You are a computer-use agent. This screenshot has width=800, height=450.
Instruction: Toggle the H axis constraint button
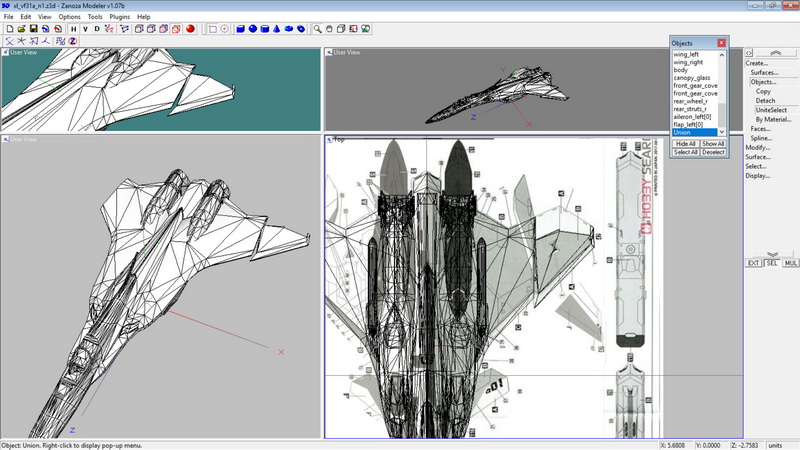coord(73,29)
